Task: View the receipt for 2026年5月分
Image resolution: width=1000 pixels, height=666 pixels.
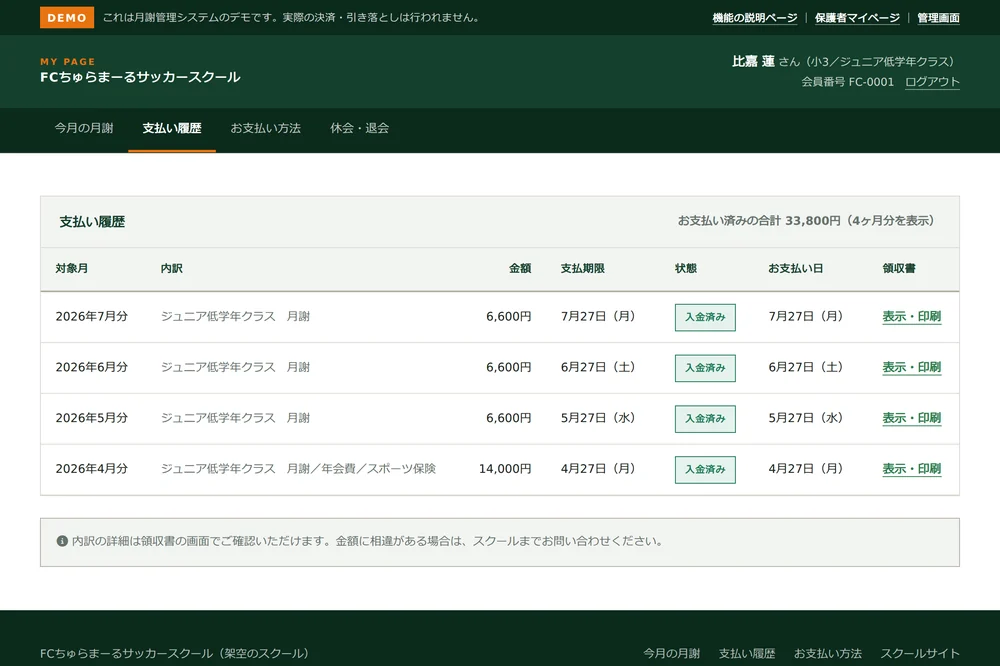Action: click(911, 418)
